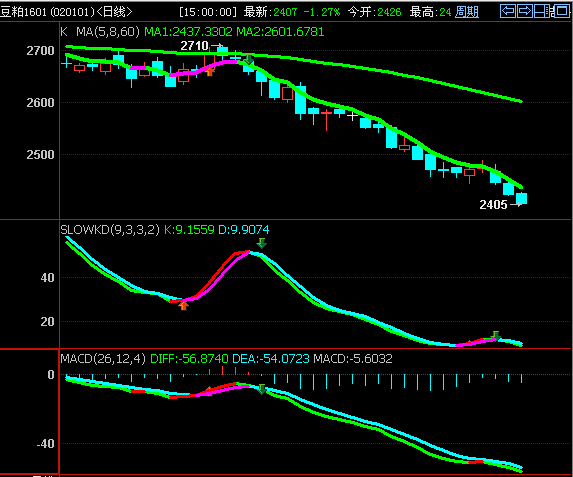Click the 豆粕1601 (020101) contract title
This screenshot has height=477, width=573.
click(48, 12)
